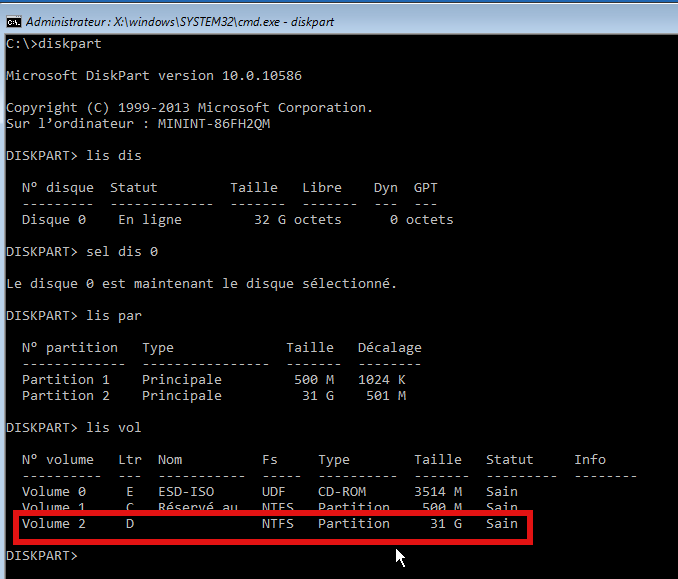
Task: Click the 'GPT' column header
Action: click(425, 188)
